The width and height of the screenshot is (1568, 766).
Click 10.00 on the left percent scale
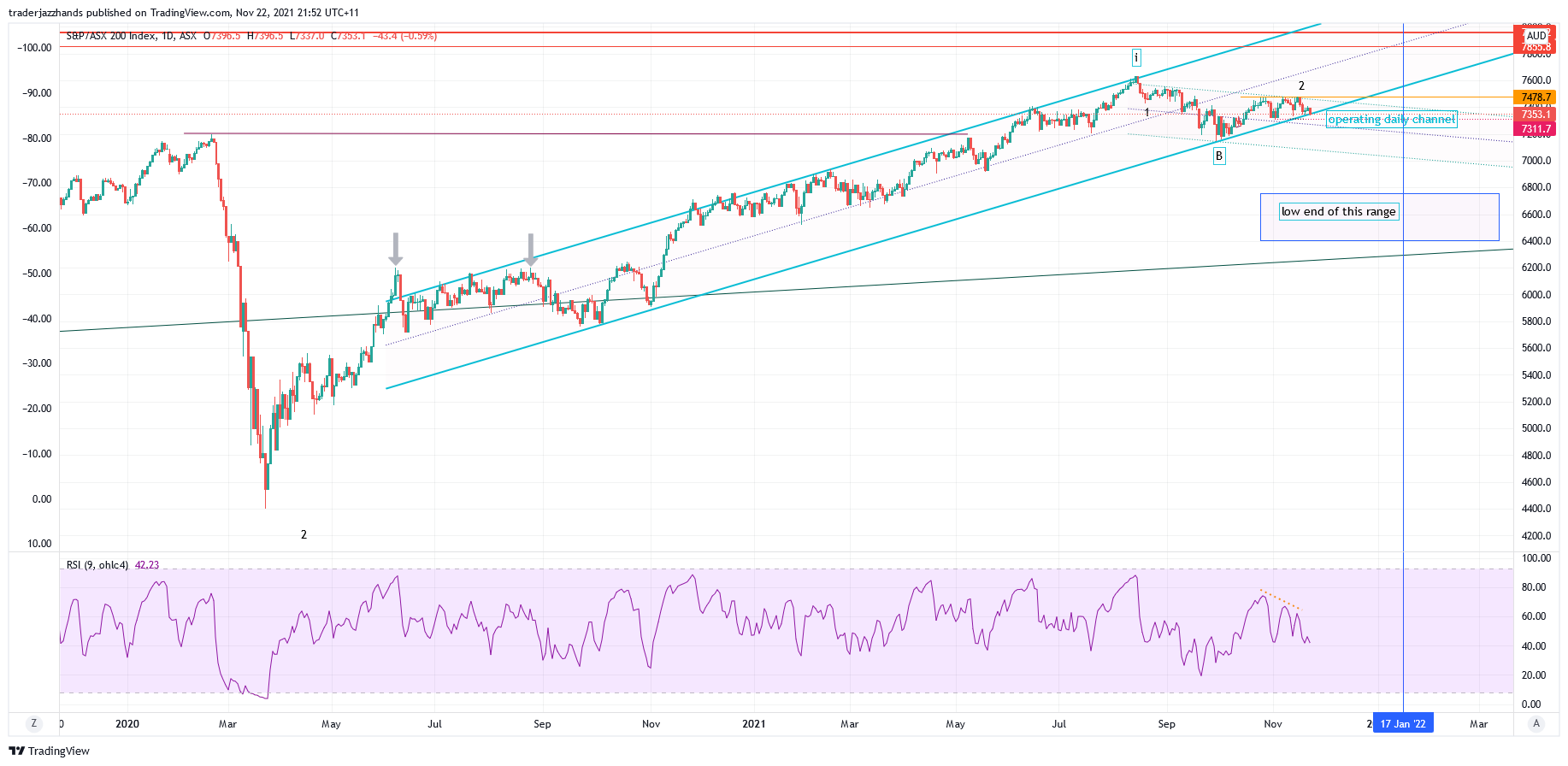pyautogui.click(x=39, y=544)
